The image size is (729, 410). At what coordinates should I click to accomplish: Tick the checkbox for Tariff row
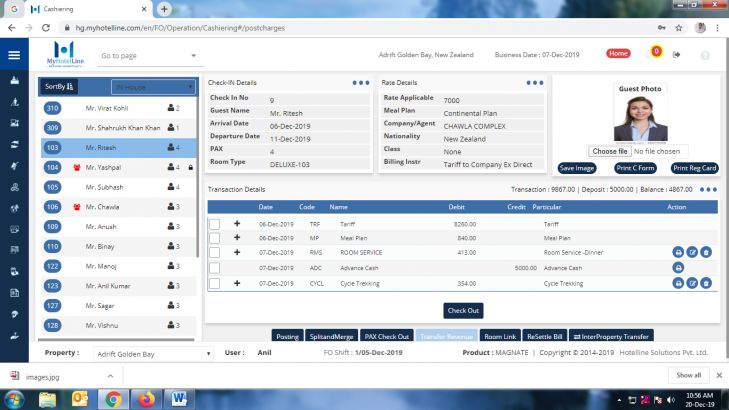point(214,223)
